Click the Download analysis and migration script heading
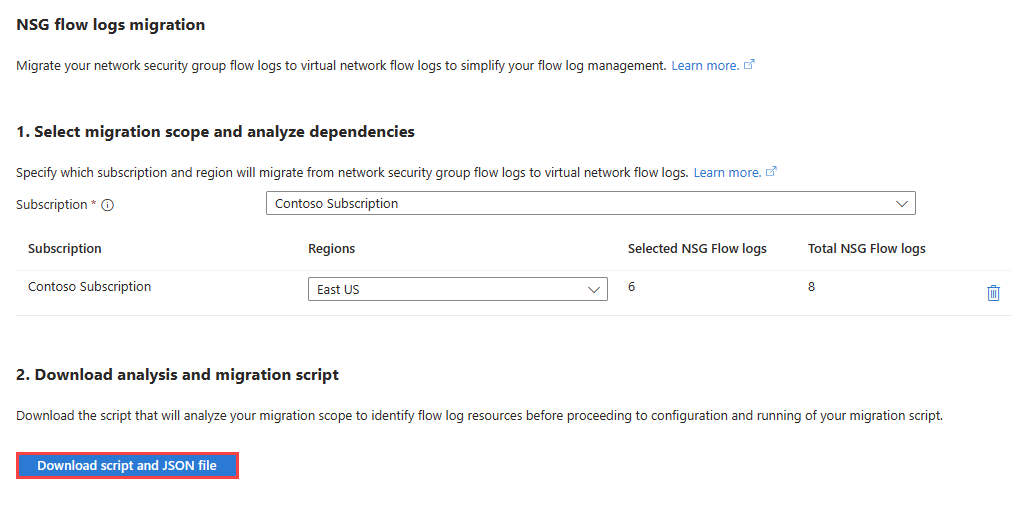The height and width of the screenshot is (515, 1011). pos(177,374)
